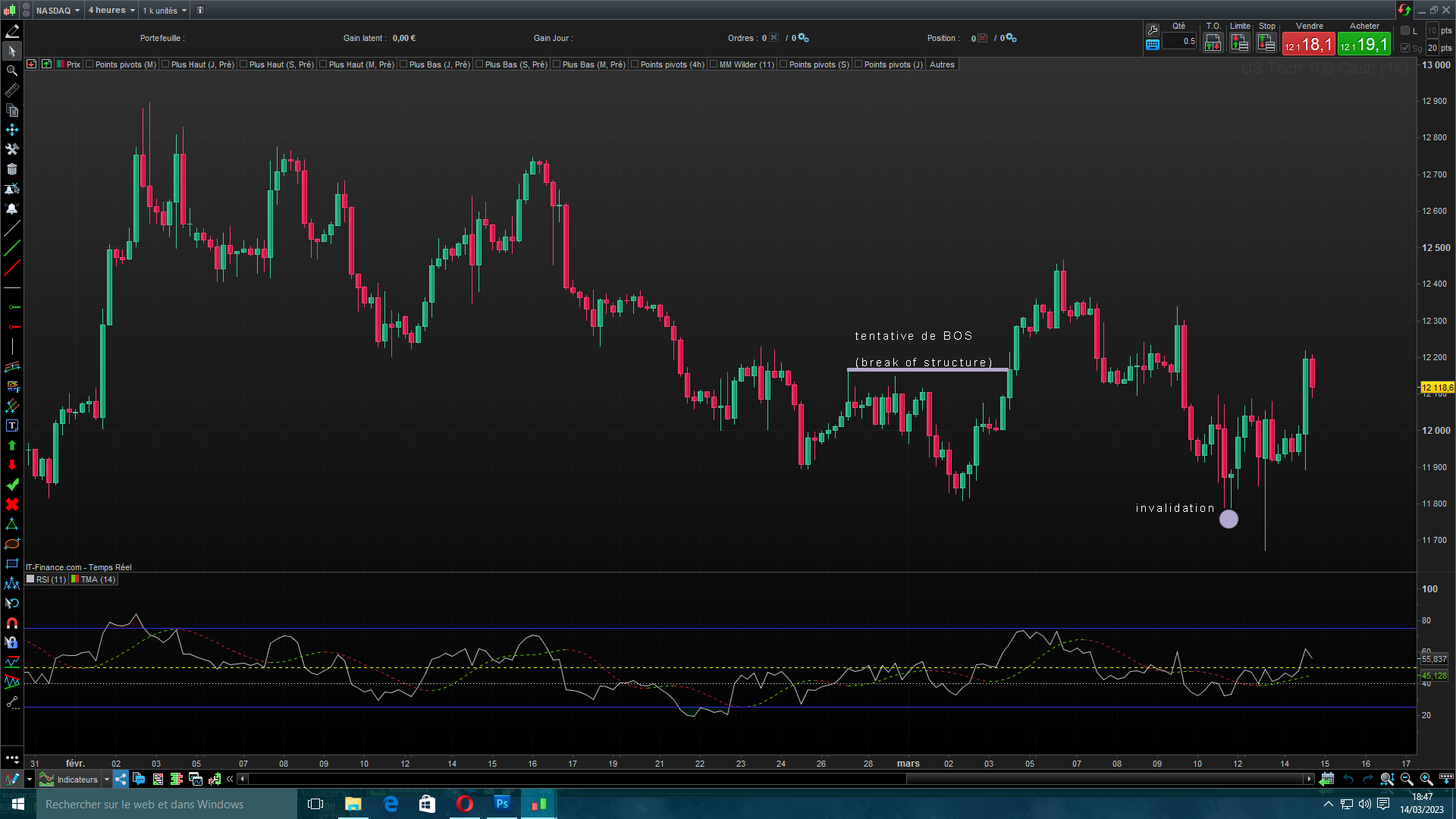Click the Stop order ticket icon
Viewport: 1456px width, 819px height.
[x=1266, y=43]
